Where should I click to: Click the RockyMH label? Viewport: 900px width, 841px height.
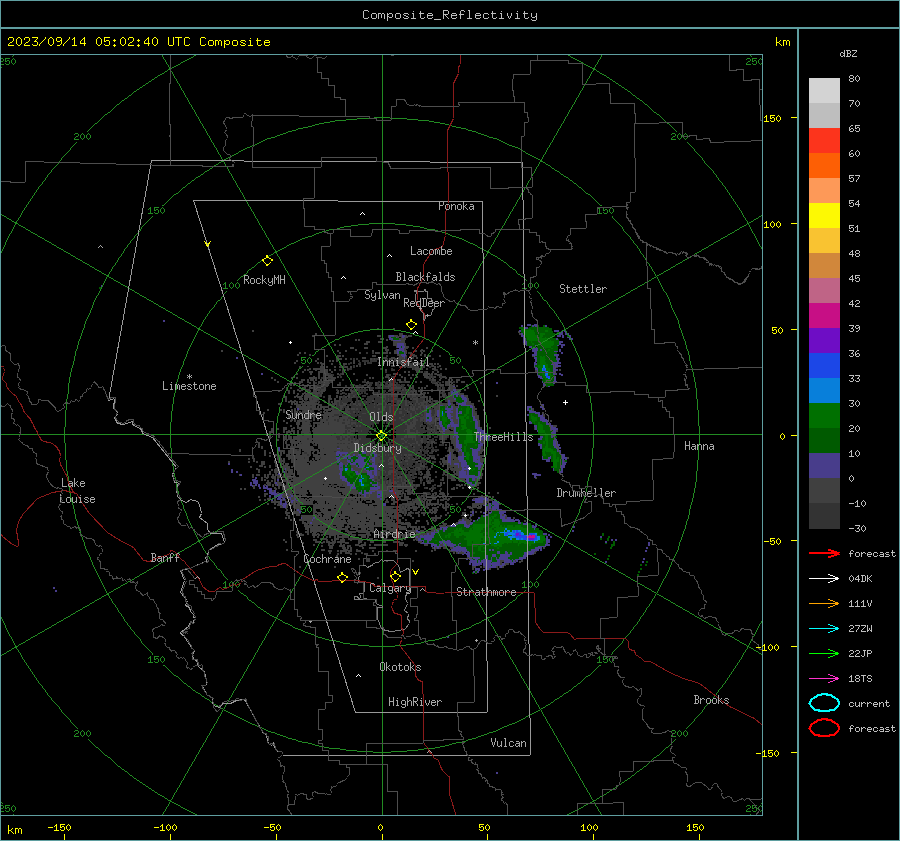(x=264, y=280)
